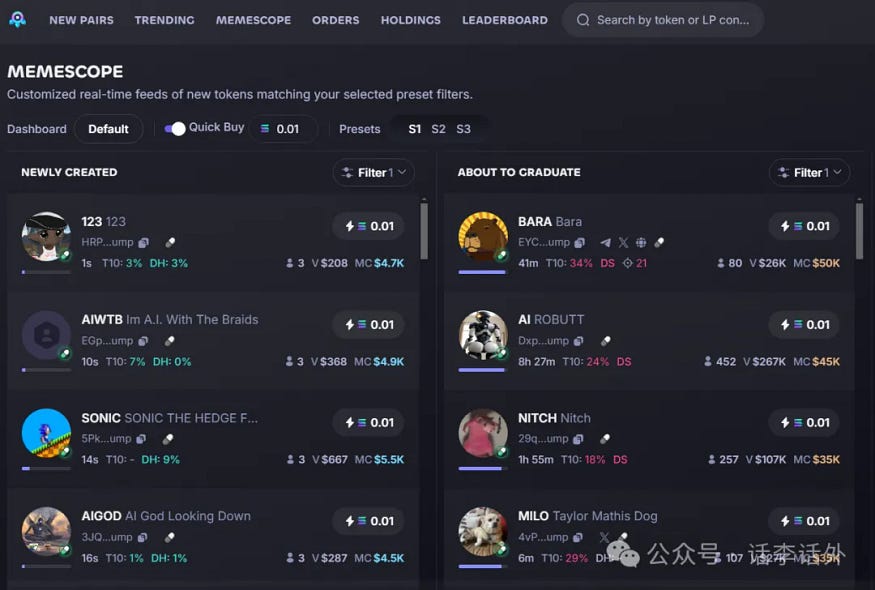This screenshot has height=590, width=875.
Task: Open the Default dashboard selector
Action: [x=108, y=129]
